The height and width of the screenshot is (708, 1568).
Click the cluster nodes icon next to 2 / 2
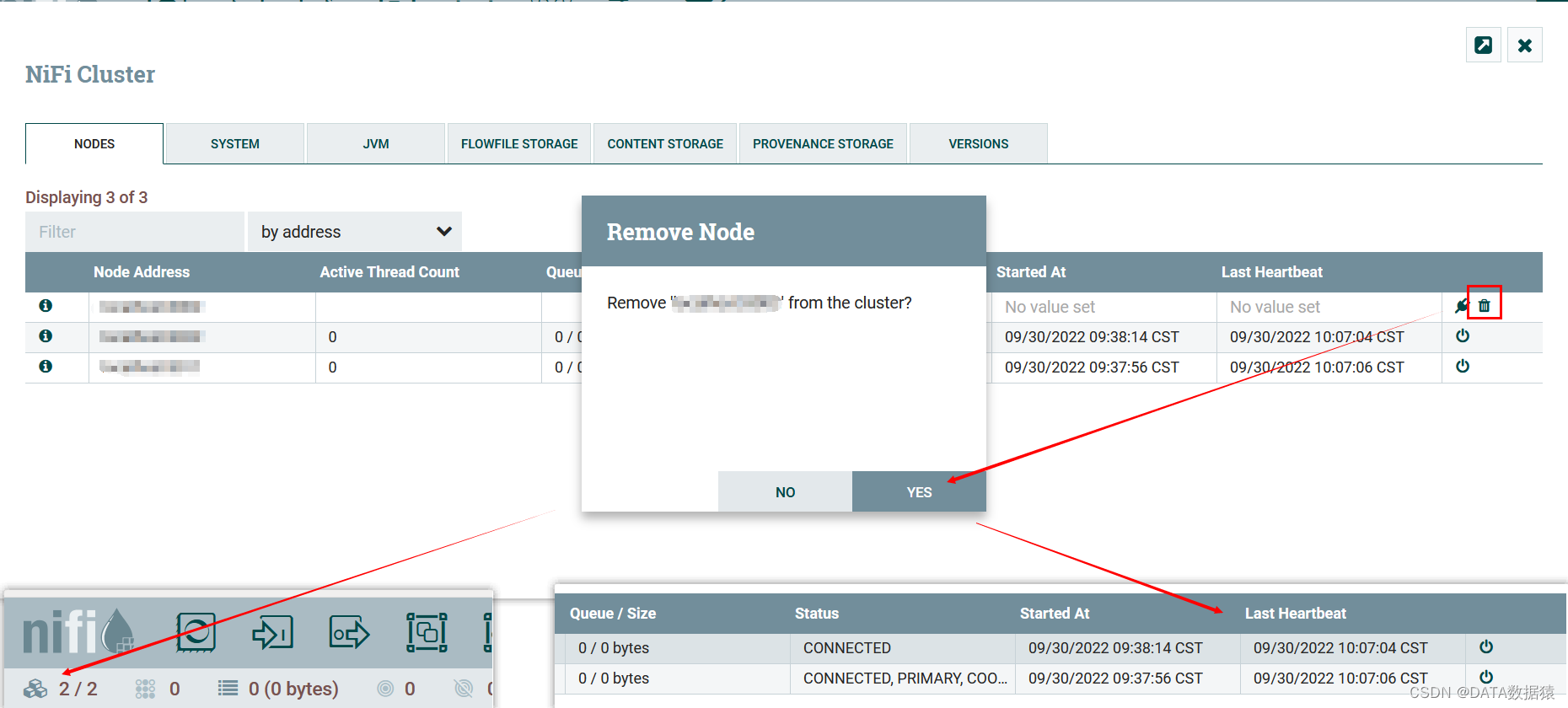coord(35,689)
